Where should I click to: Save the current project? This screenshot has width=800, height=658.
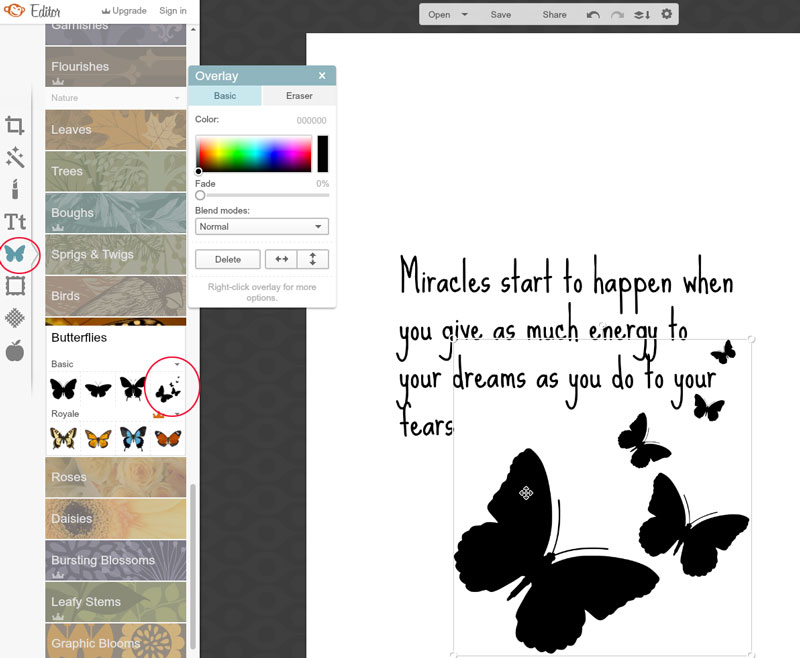point(502,14)
